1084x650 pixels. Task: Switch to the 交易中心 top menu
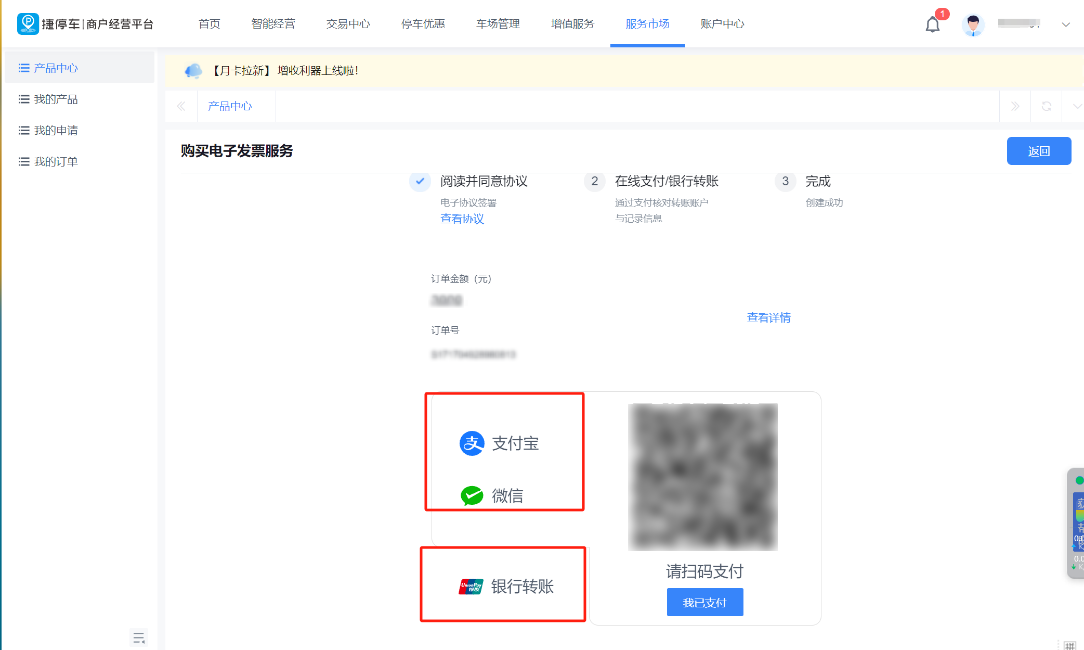pyautogui.click(x=348, y=24)
